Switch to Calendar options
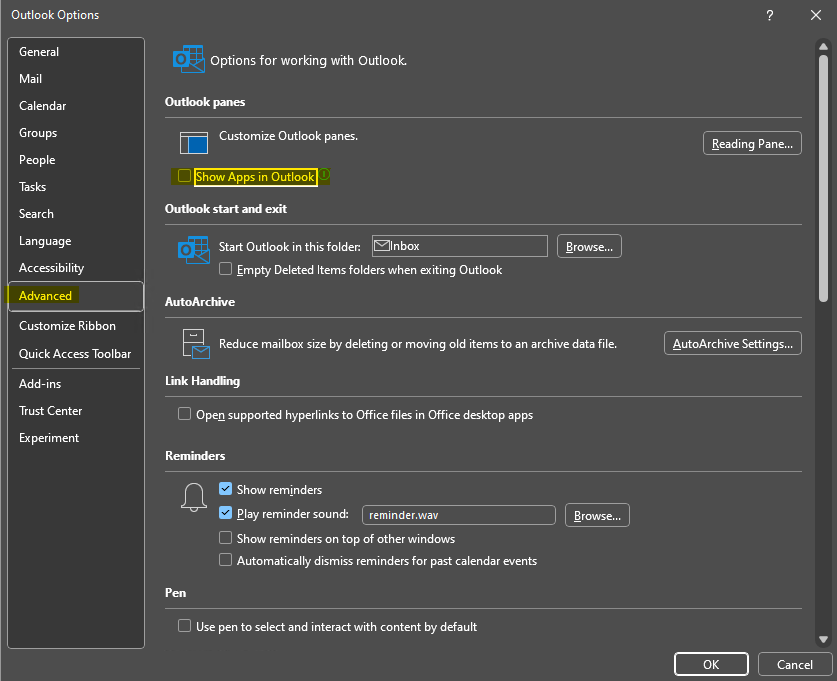Viewport: 837px width, 681px height. (76, 106)
